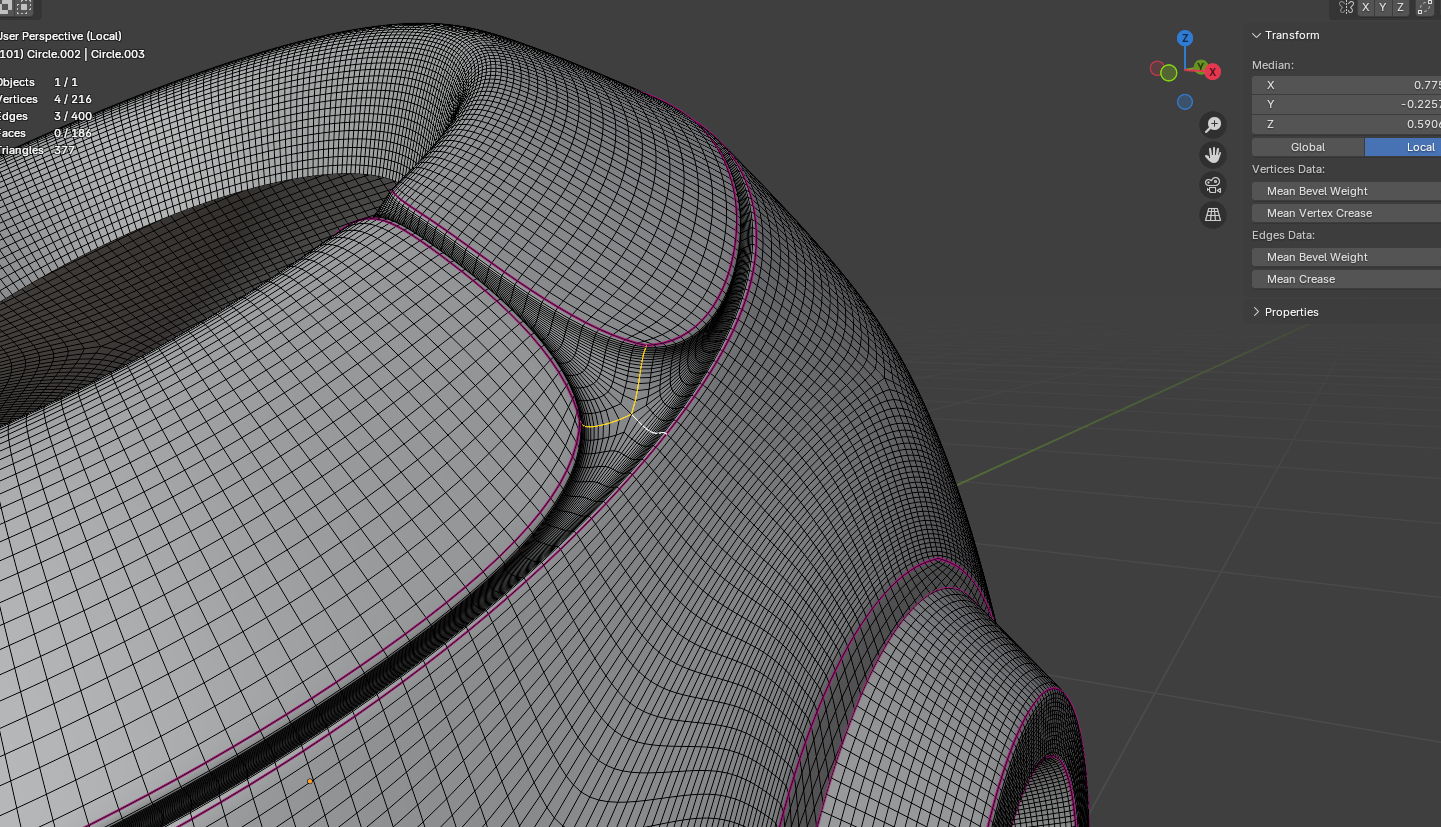The height and width of the screenshot is (827, 1441).
Task: Select Local transform space
Action: point(1403,147)
